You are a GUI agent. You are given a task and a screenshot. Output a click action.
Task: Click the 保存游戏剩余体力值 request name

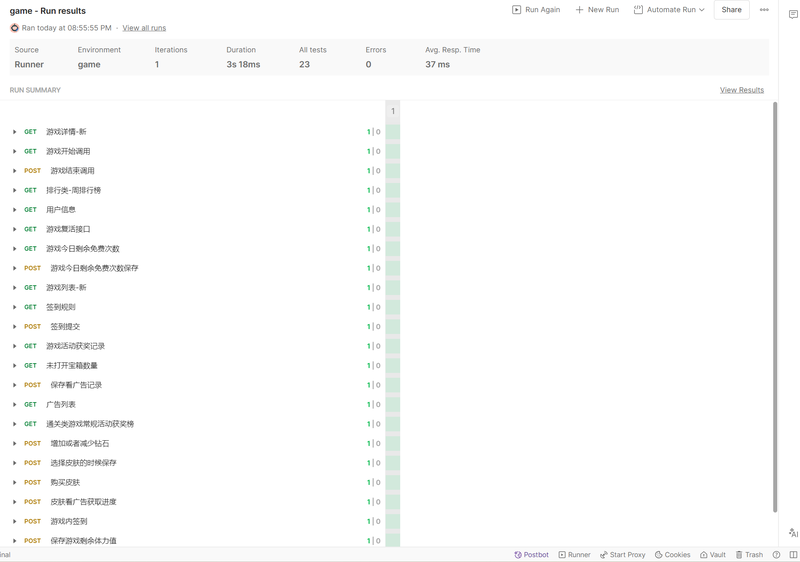click(x=83, y=541)
